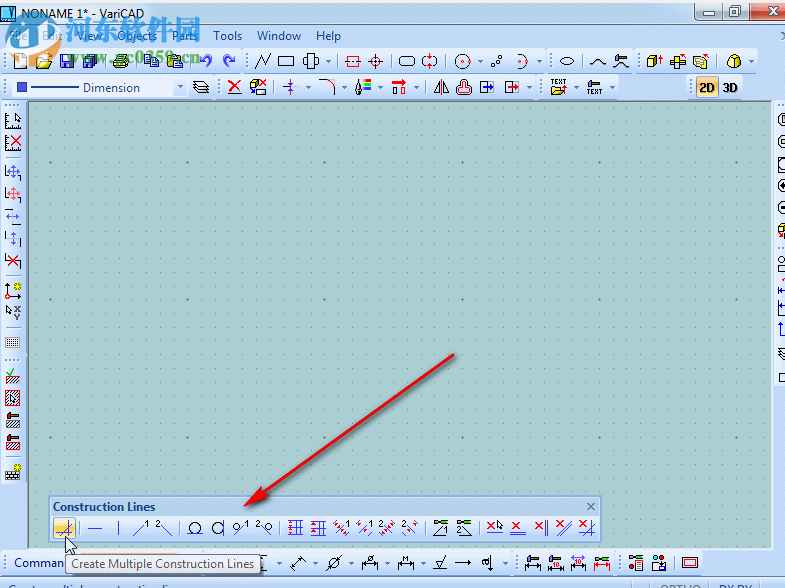The height and width of the screenshot is (588, 785).
Task: Switch to 3D mode
Action: click(730, 88)
